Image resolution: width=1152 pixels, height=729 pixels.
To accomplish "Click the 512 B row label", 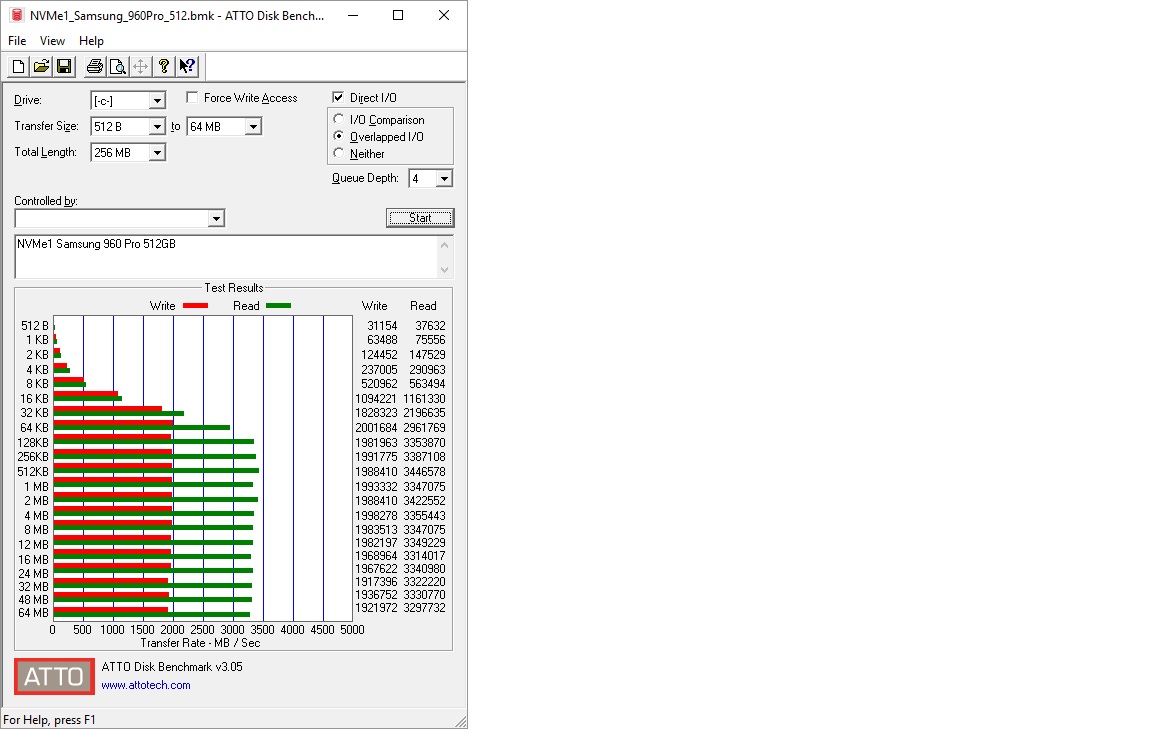I will click(35, 326).
